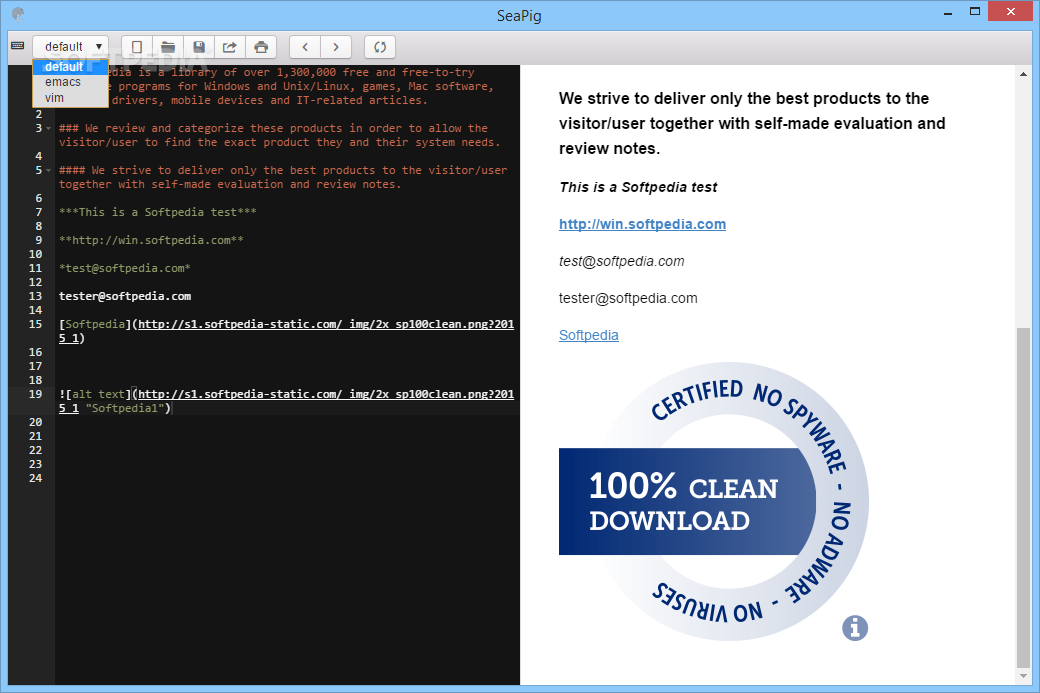Click the info icon on the badge
This screenshot has height=693, width=1040.
point(855,627)
